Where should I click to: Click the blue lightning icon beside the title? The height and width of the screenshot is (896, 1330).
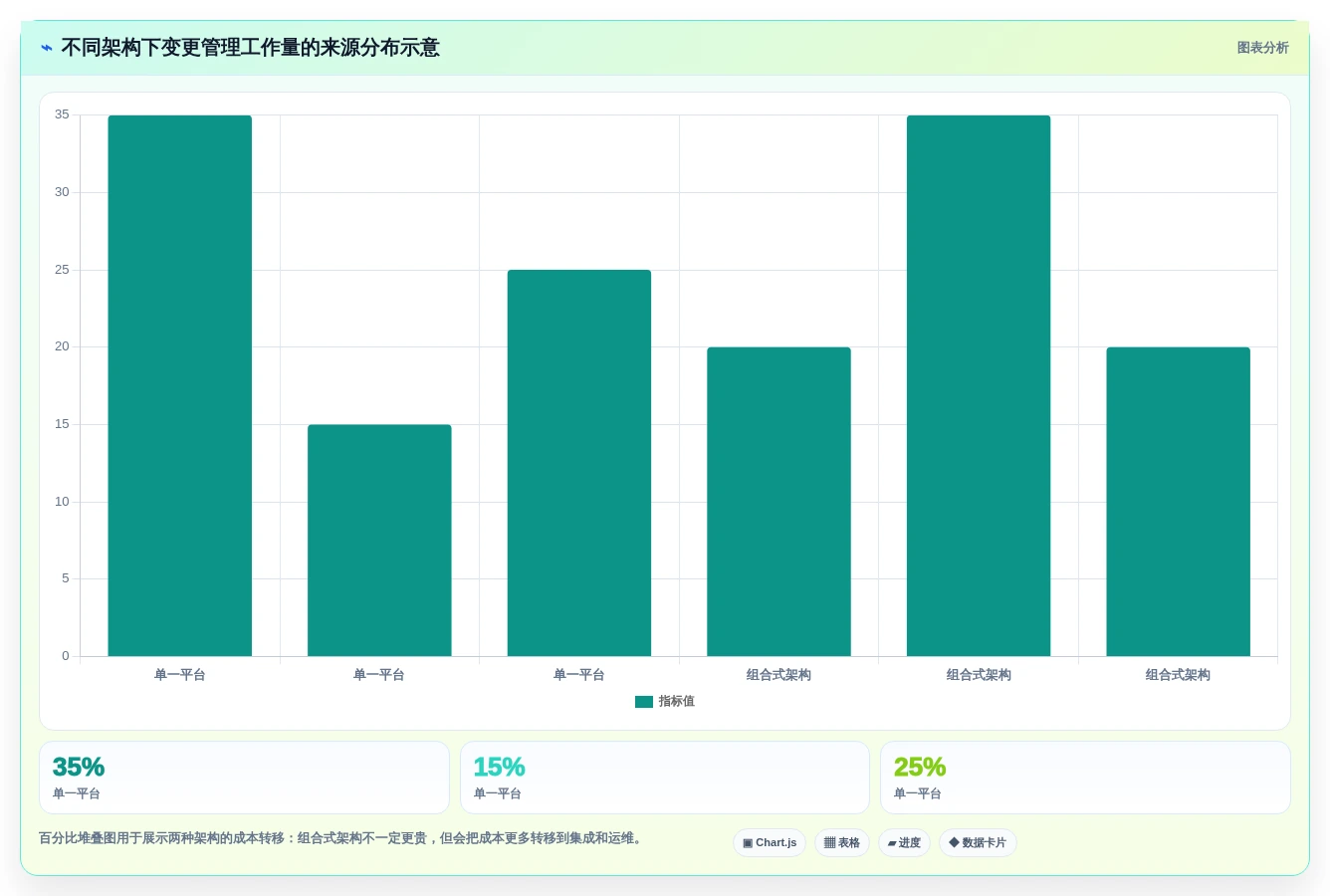point(47,48)
